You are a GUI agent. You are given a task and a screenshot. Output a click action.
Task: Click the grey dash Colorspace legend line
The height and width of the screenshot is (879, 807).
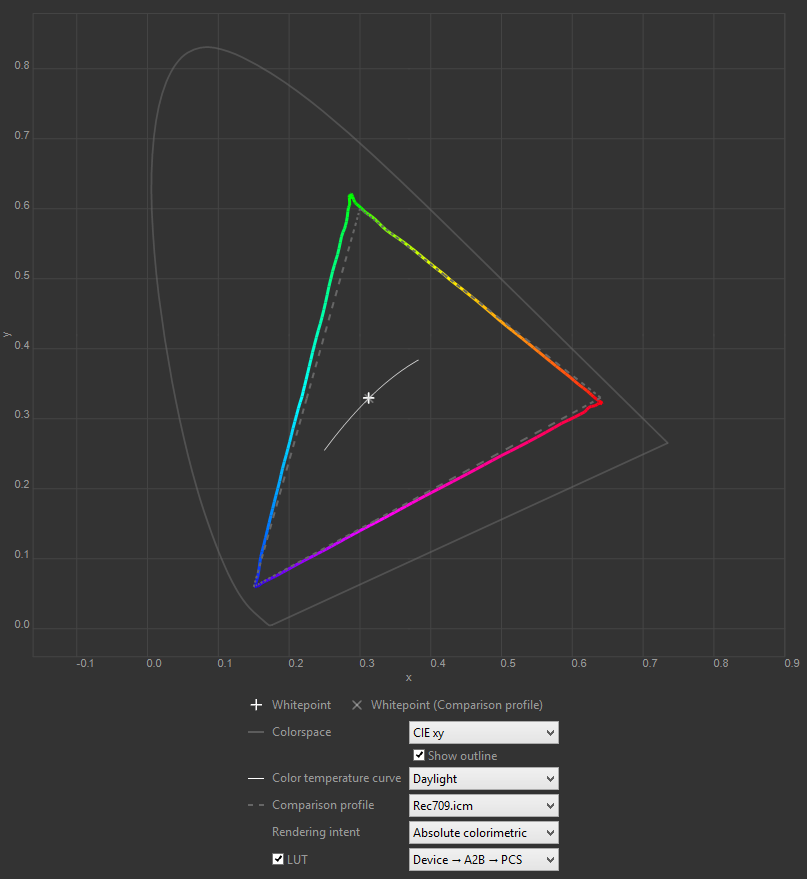pyautogui.click(x=256, y=732)
